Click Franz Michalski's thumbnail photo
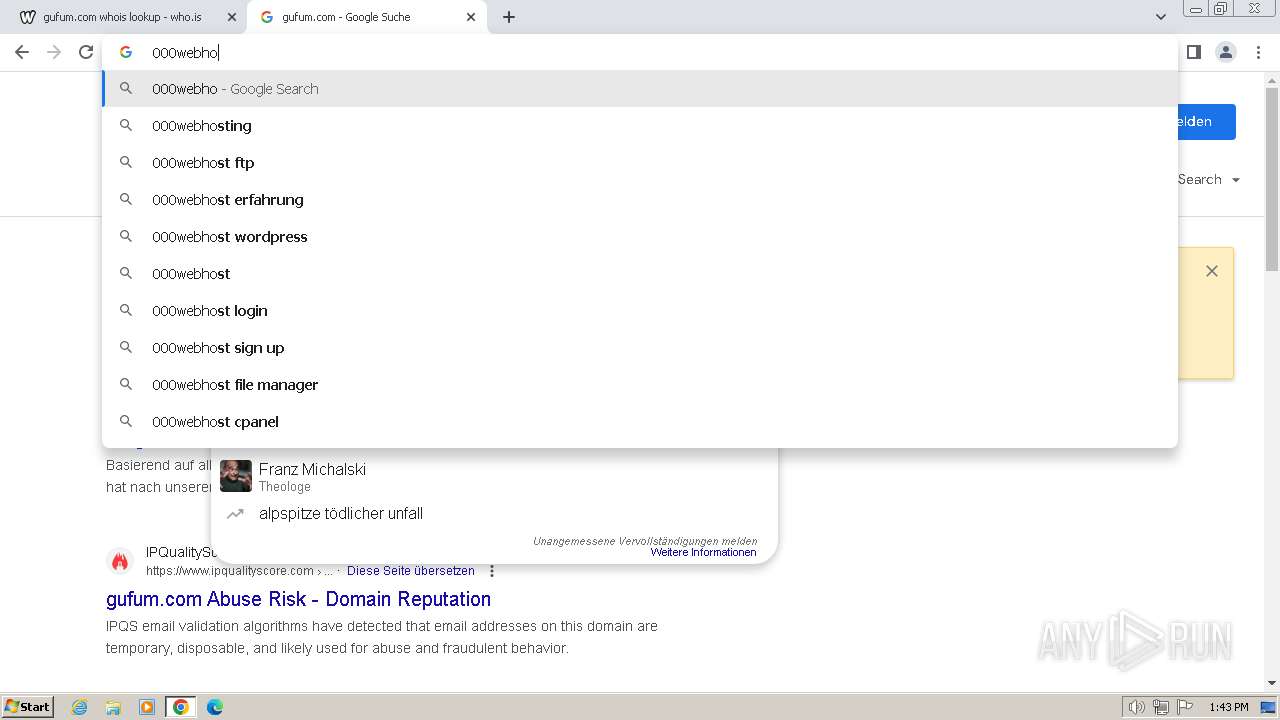The height and width of the screenshot is (720, 1280). click(x=236, y=476)
